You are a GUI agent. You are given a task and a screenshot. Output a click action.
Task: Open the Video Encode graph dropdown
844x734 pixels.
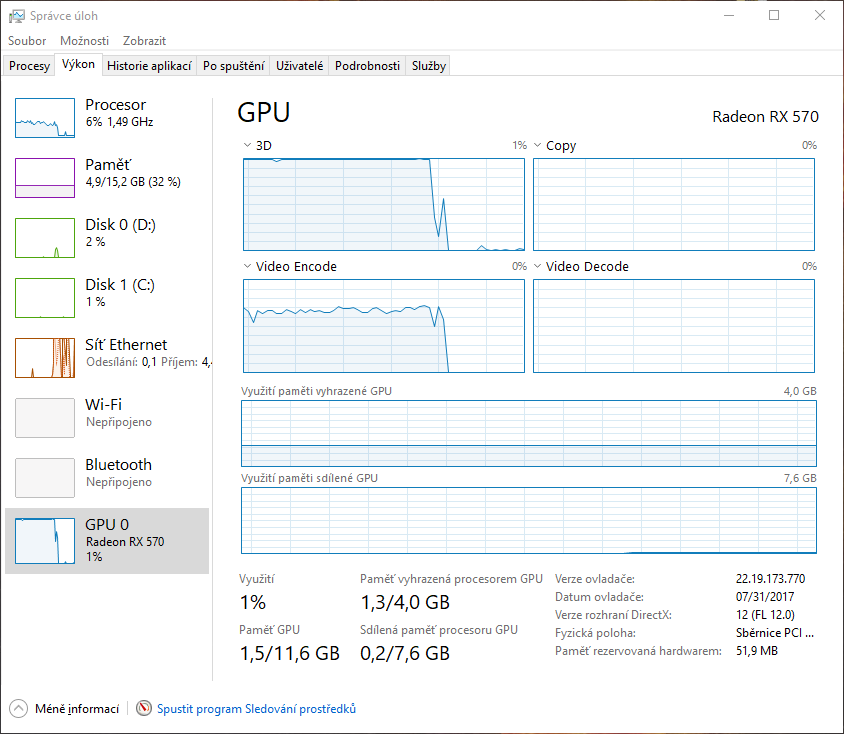[x=248, y=267]
